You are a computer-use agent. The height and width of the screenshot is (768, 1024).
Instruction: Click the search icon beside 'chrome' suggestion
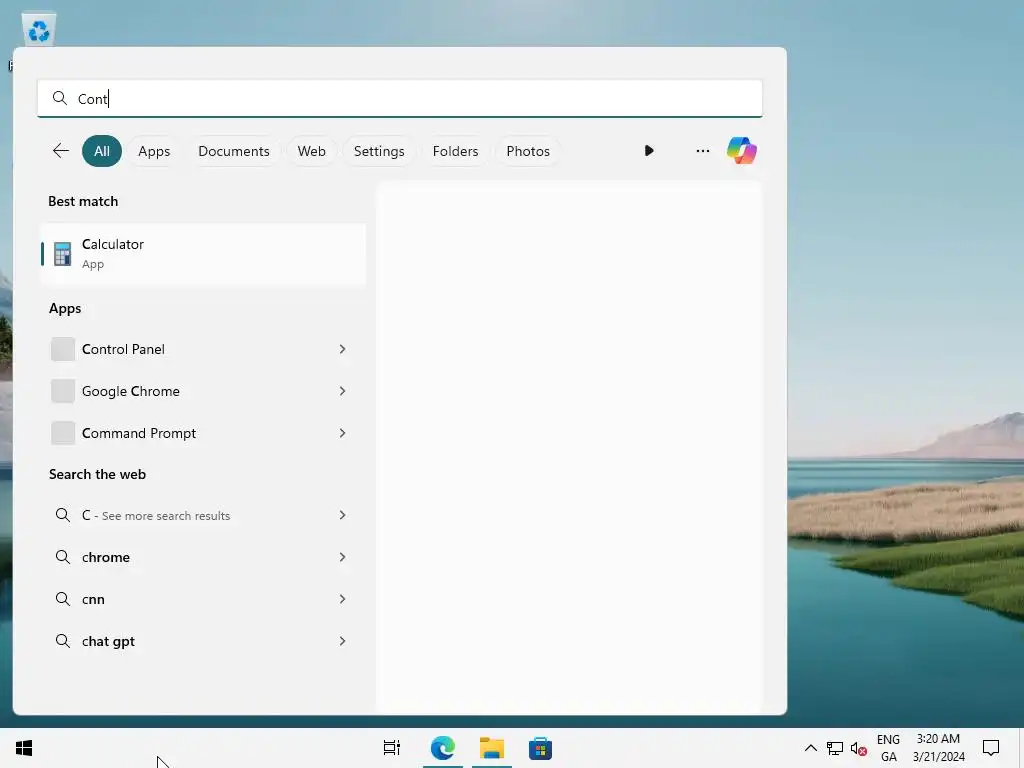click(x=63, y=557)
